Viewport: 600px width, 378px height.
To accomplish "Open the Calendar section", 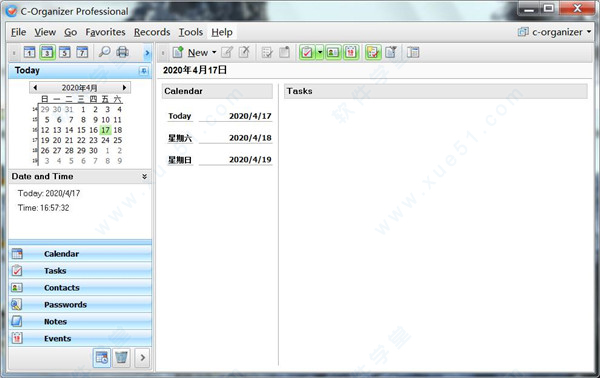I will [80, 254].
